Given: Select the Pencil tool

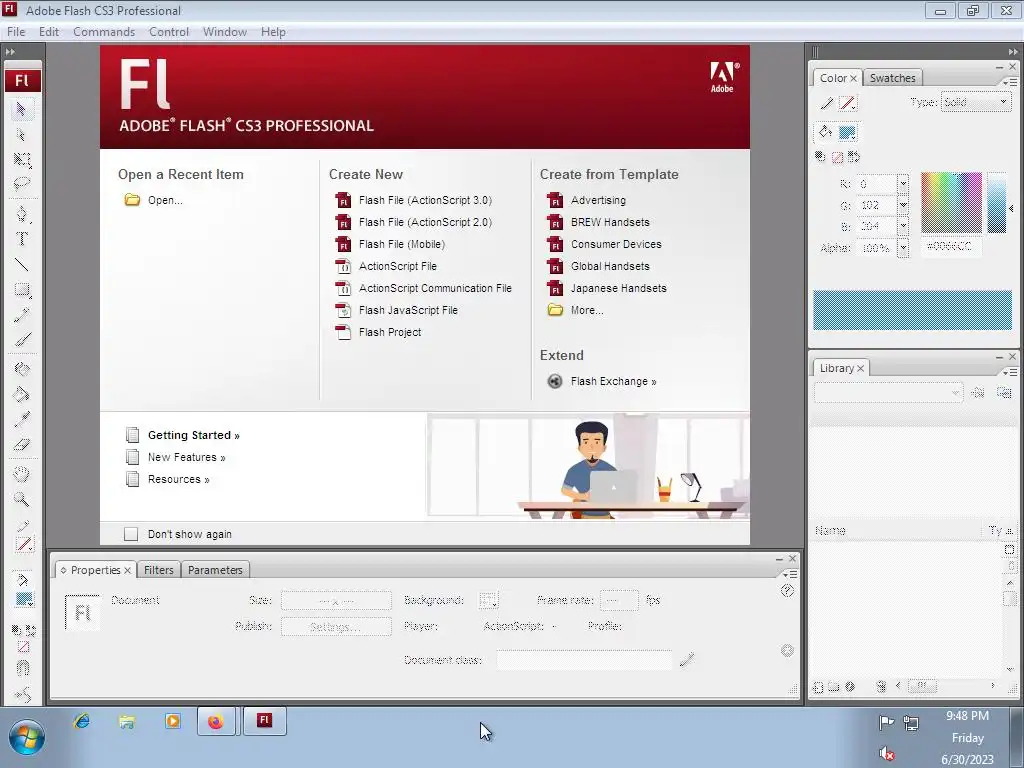Looking at the screenshot, I should (x=22, y=315).
